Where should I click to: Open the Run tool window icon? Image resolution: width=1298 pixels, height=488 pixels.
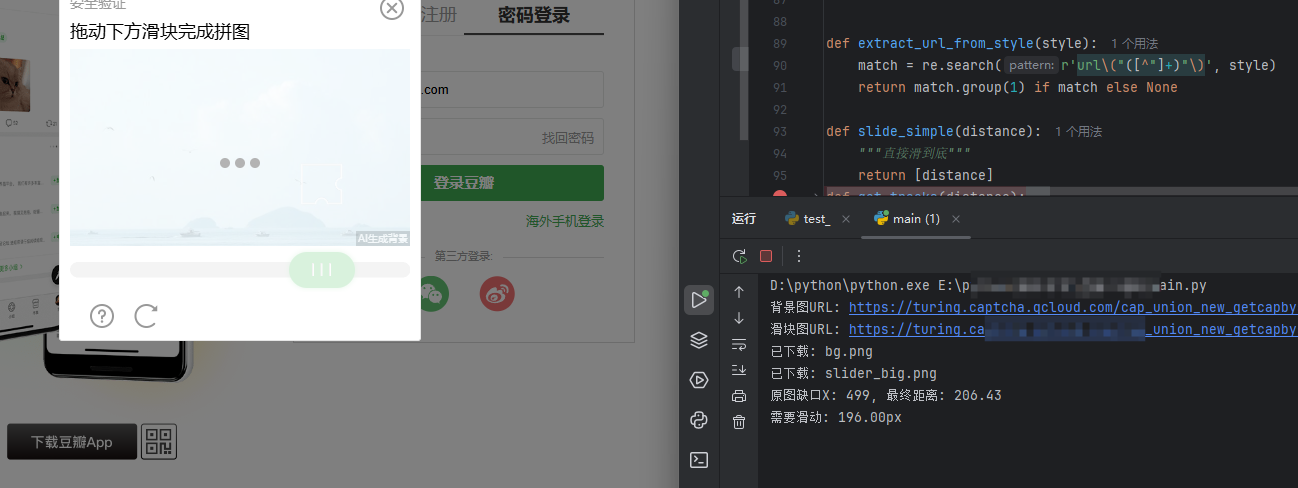[x=699, y=299]
